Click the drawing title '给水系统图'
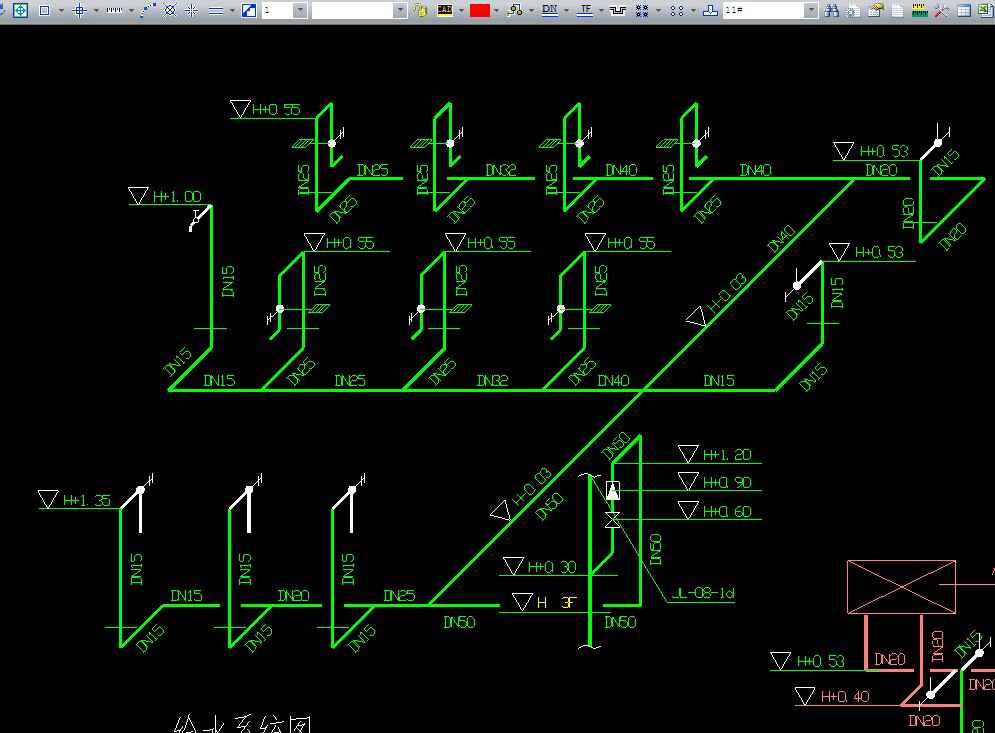995x733 pixels. click(x=242, y=724)
